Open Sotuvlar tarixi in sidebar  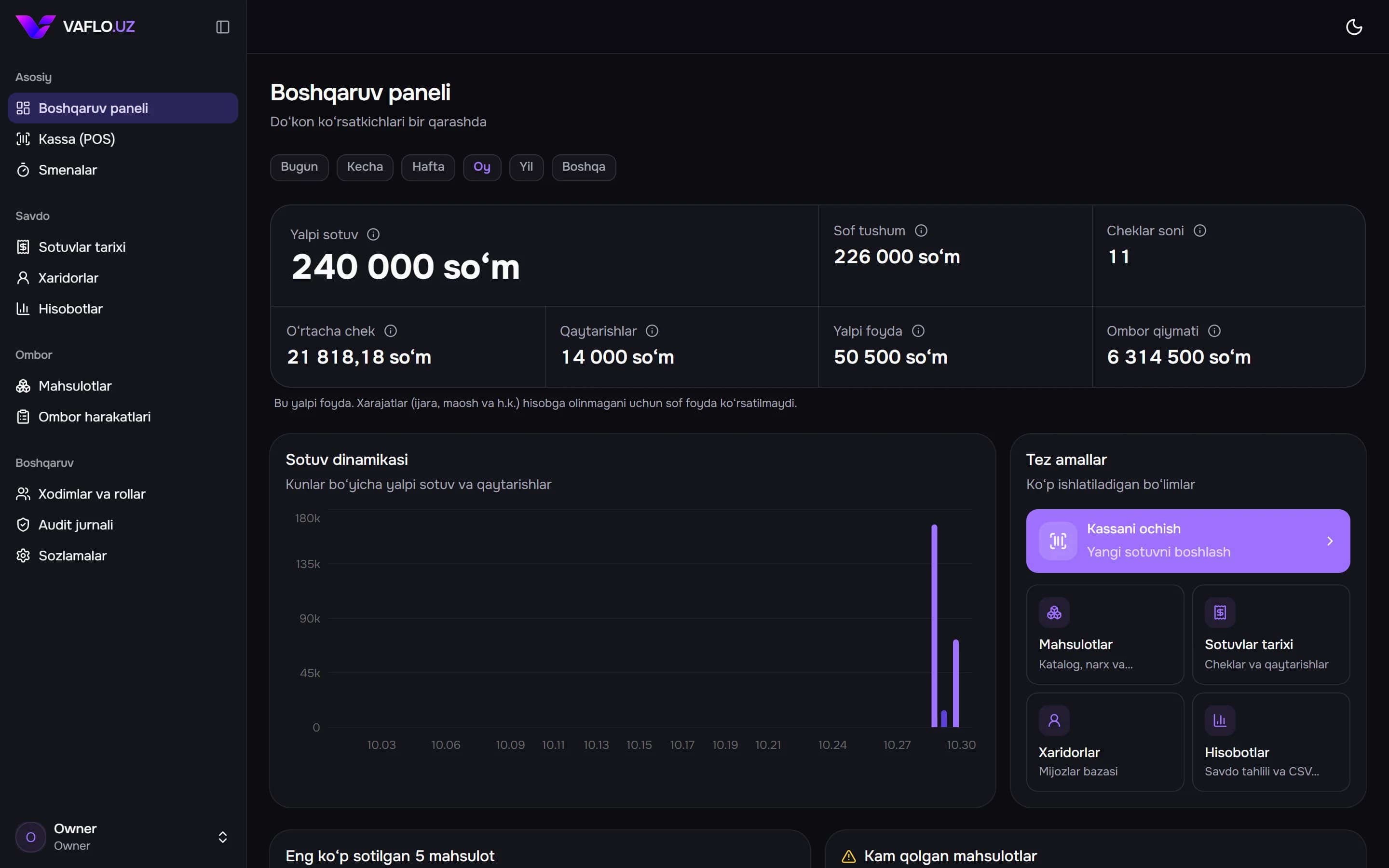123,247
